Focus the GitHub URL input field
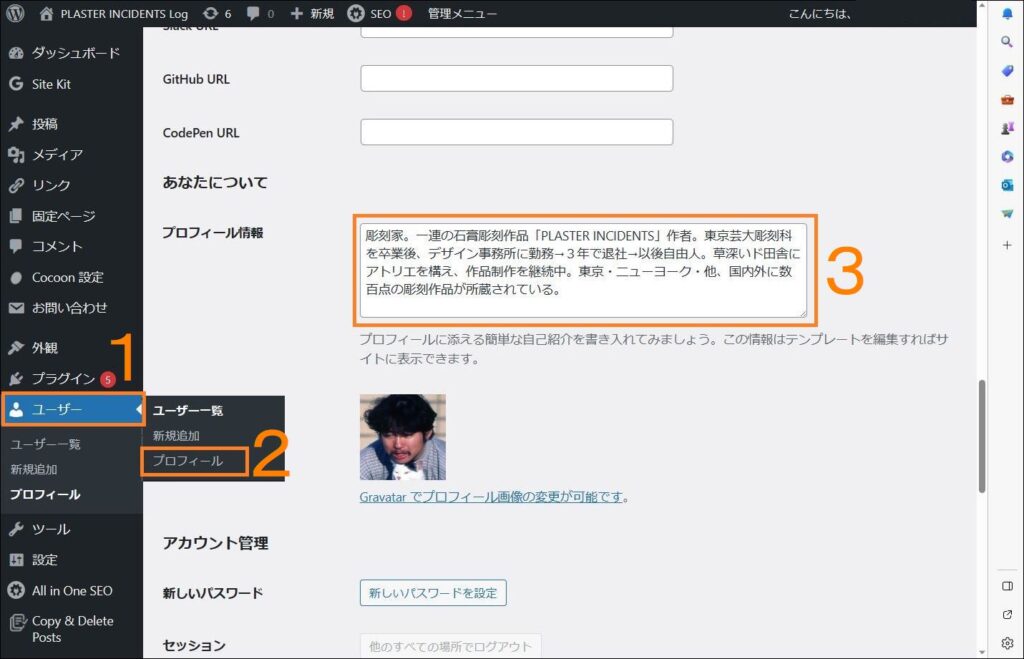 517,78
